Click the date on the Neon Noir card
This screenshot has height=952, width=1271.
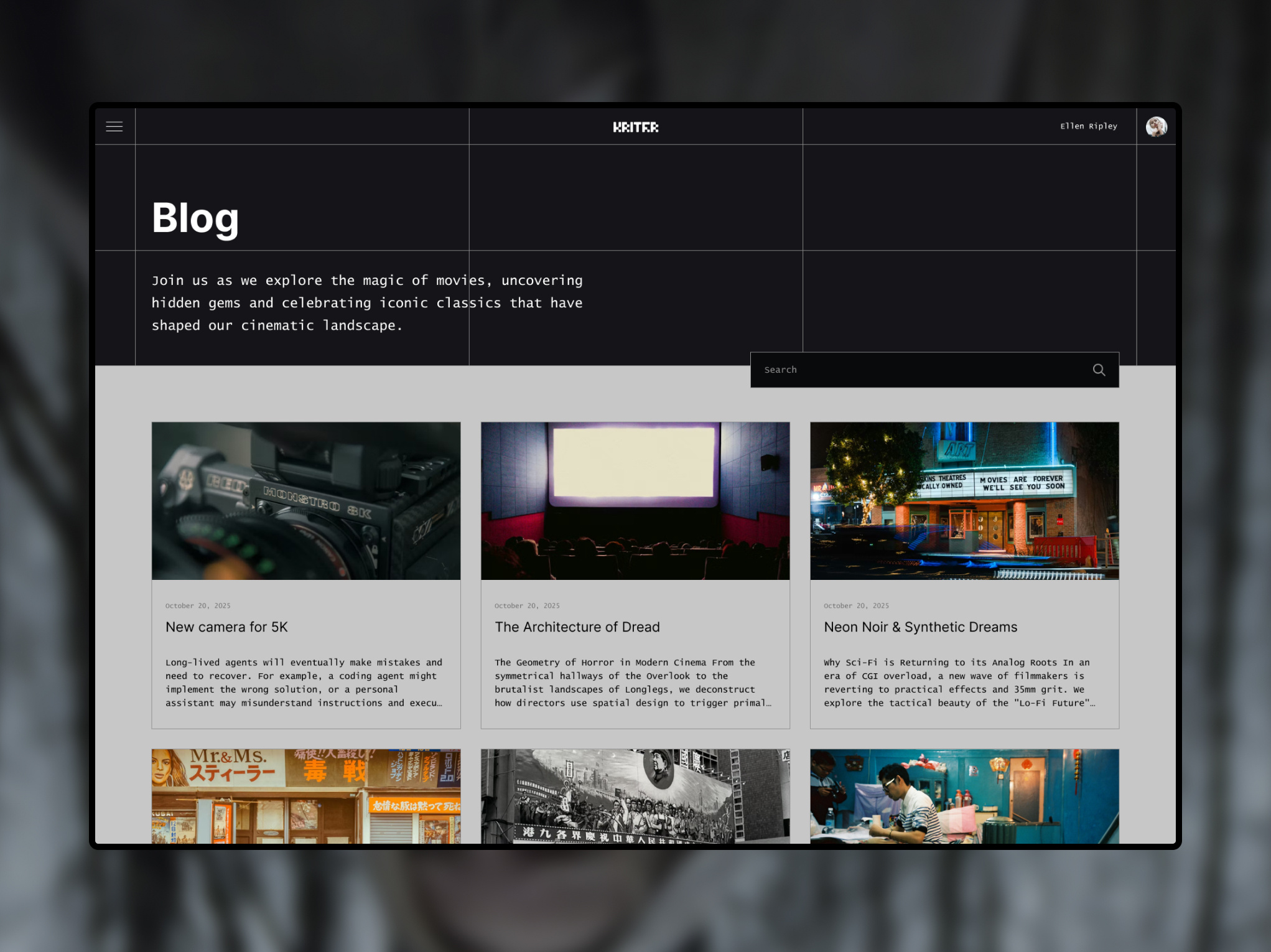pos(856,606)
